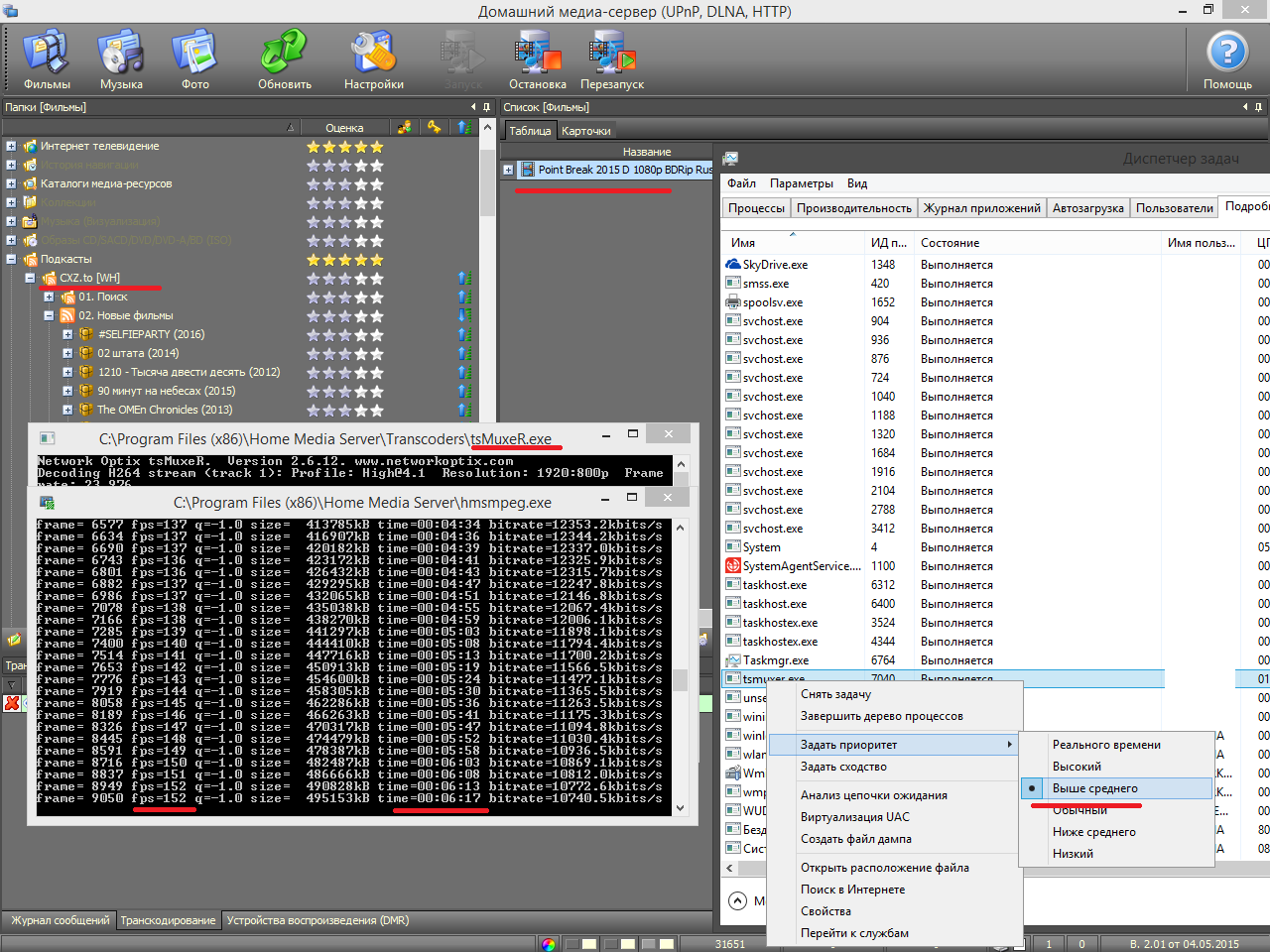
Task: Switch to the Транскодирование tab
Action: 168,920
